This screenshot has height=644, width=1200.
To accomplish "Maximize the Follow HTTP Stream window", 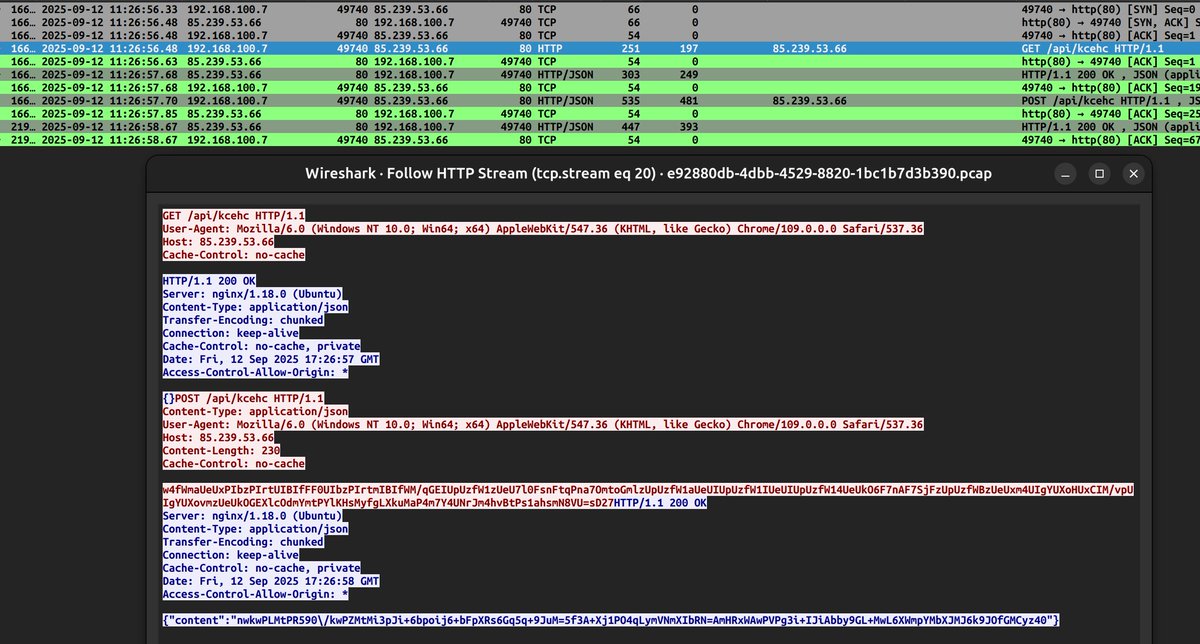I will [1099, 174].
